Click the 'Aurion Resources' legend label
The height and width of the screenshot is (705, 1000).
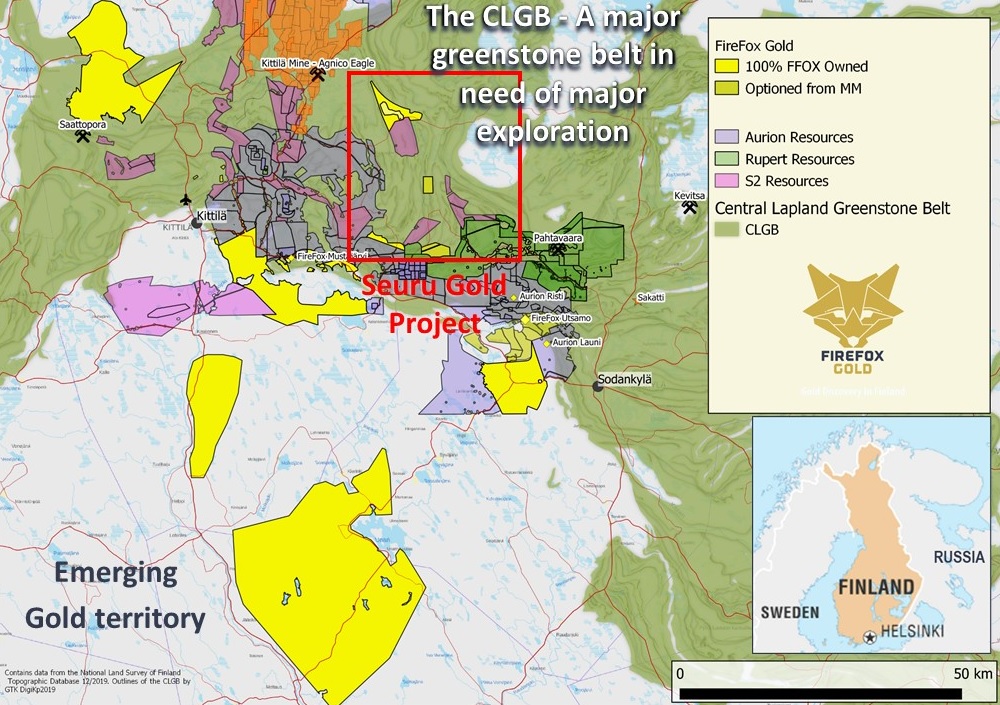tap(799, 137)
